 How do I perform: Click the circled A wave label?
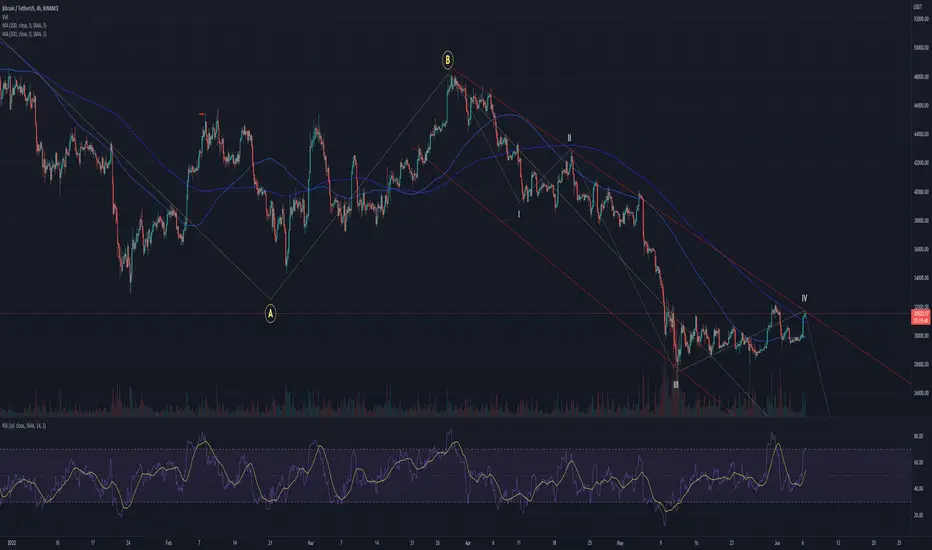click(270, 313)
